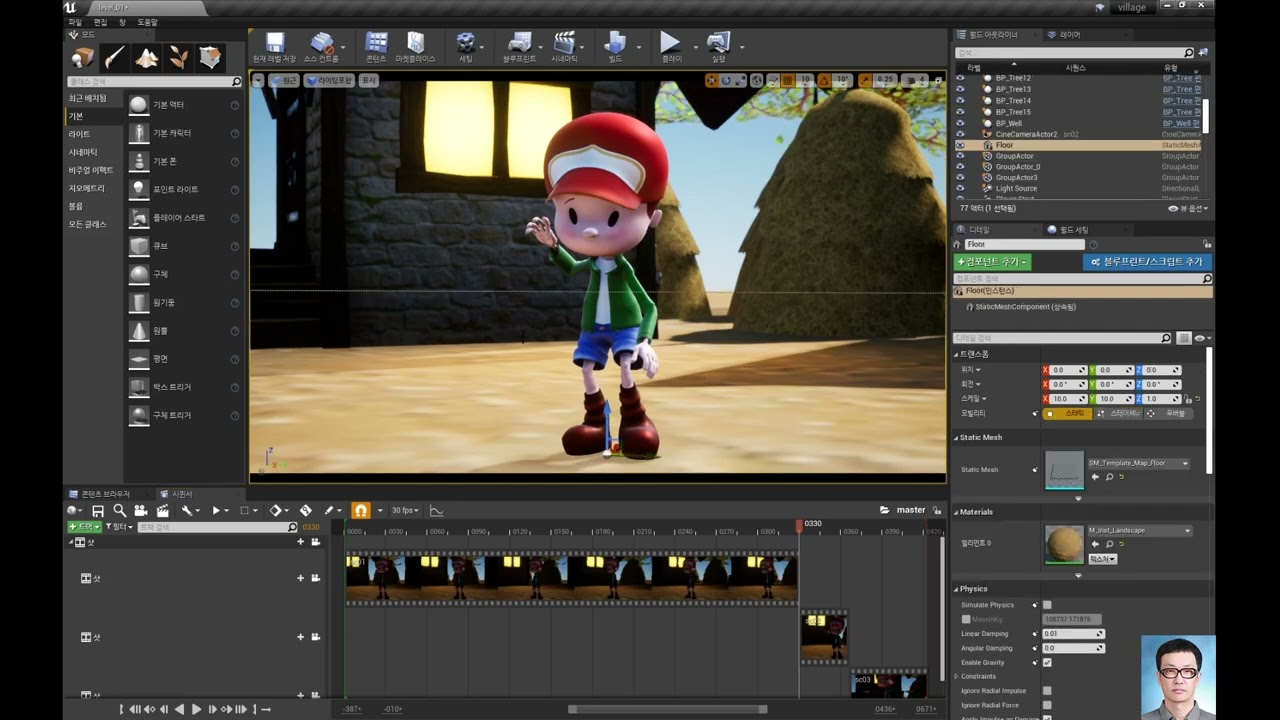This screenshot has width=1280, height=720.
Task: Click the red playhead marker at 0330
Action: 799,525
